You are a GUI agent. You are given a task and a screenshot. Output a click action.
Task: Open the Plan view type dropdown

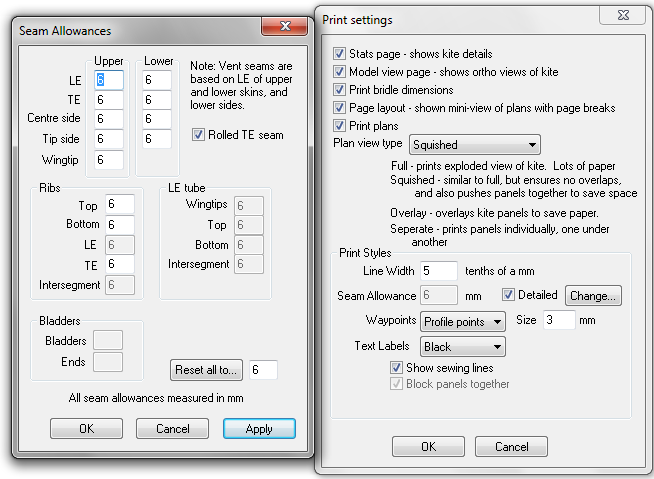coord(474,144)
